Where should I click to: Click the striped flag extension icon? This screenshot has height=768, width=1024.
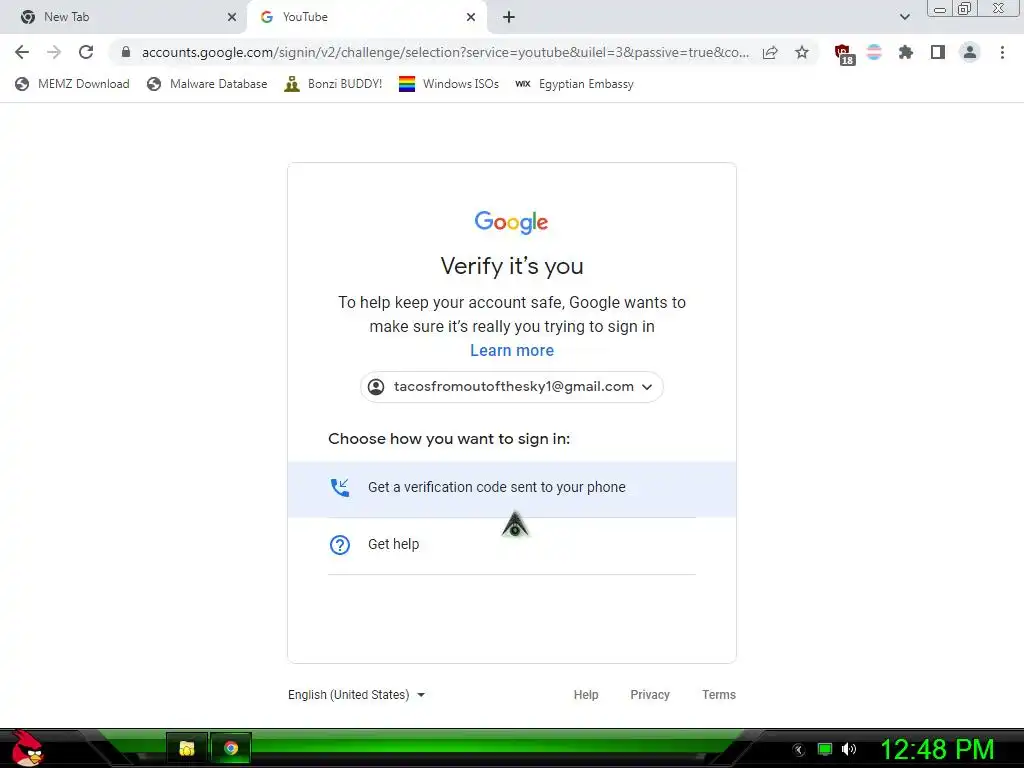click(x=874, y=52)
